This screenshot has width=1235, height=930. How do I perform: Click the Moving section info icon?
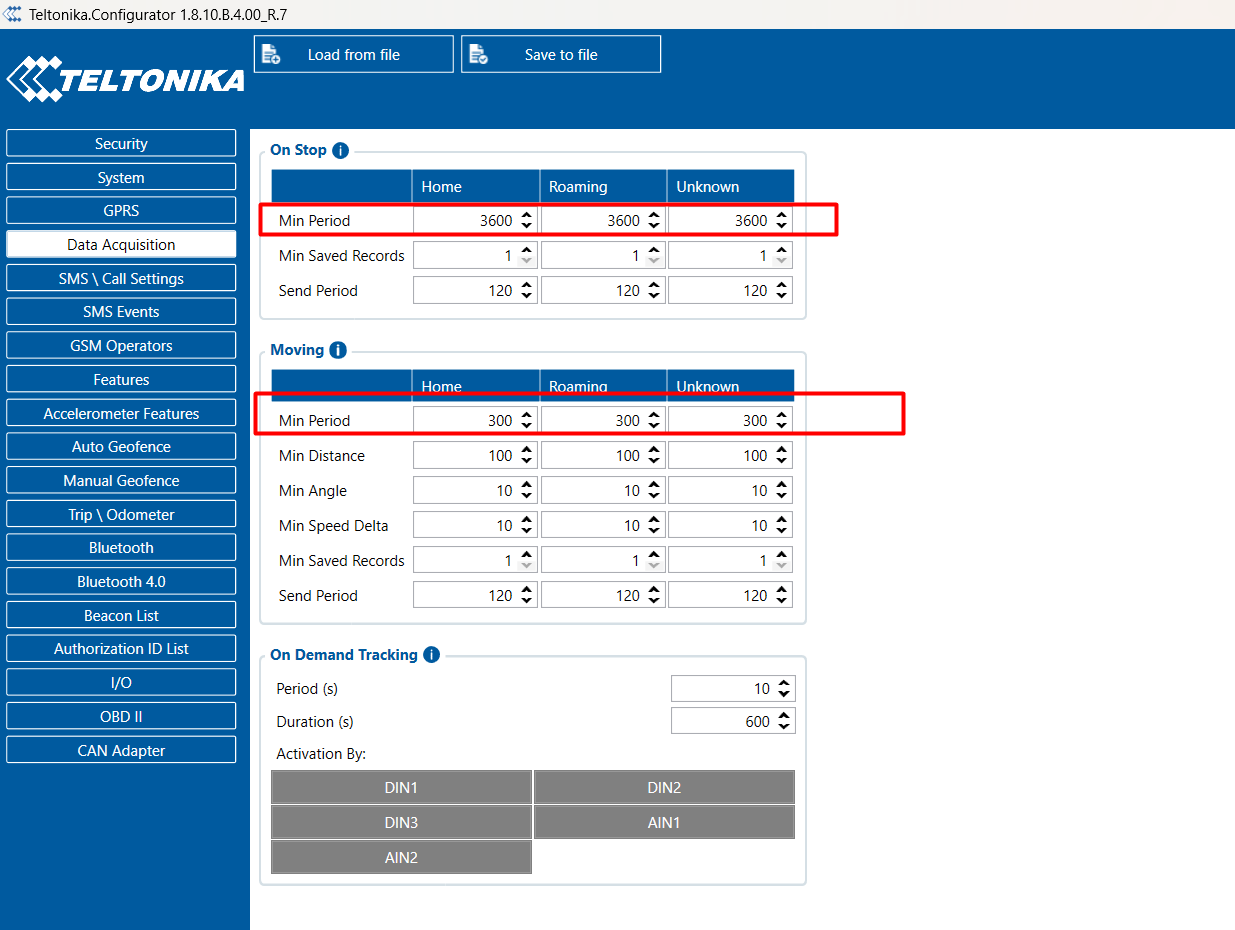tap(337, 351)
